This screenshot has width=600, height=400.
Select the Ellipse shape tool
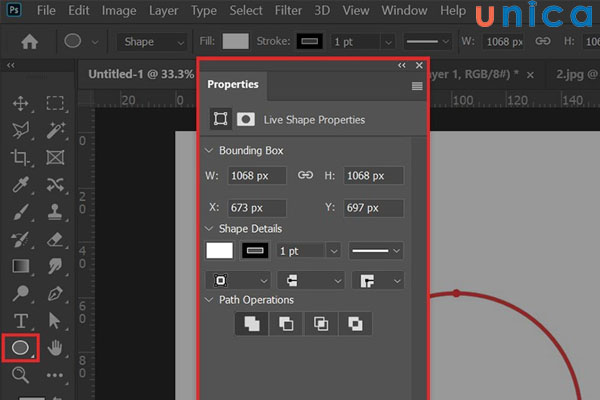(x=21, y=348)
